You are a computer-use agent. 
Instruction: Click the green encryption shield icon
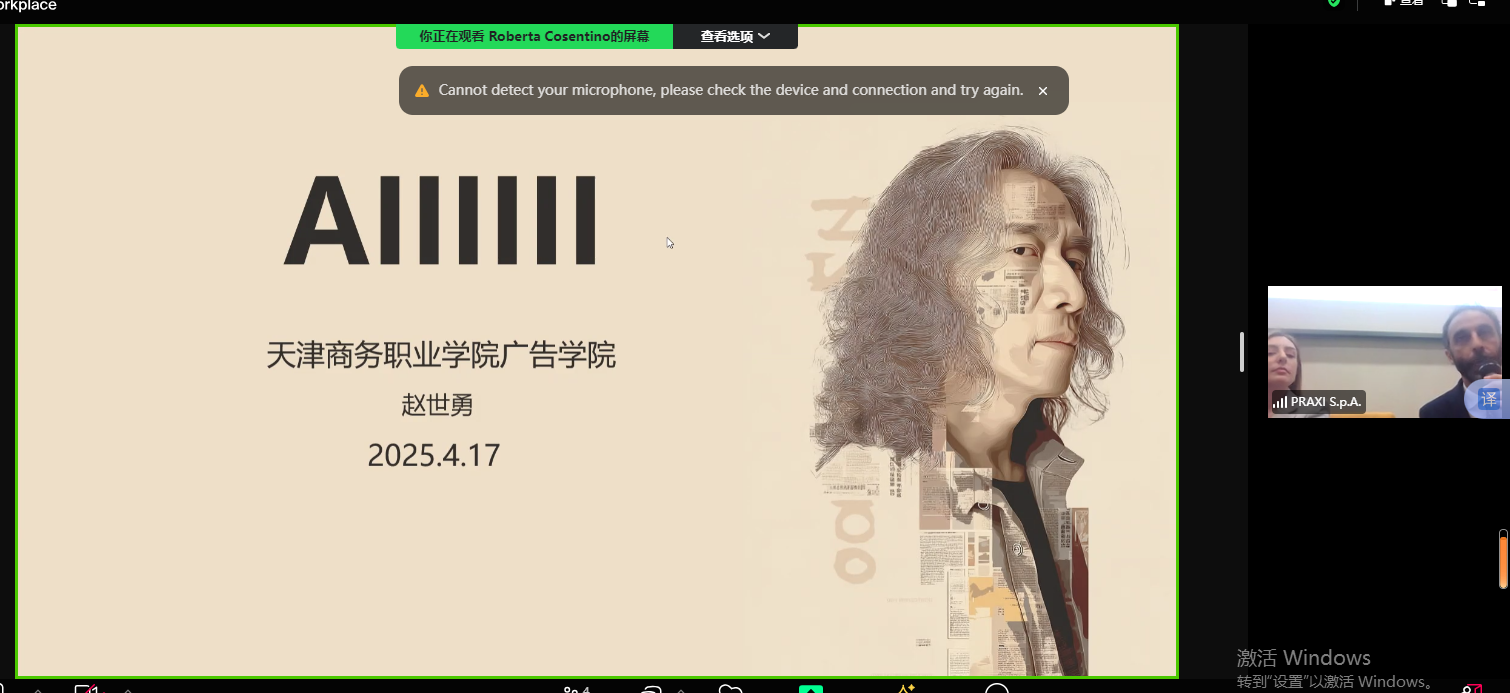[1333, 3]
